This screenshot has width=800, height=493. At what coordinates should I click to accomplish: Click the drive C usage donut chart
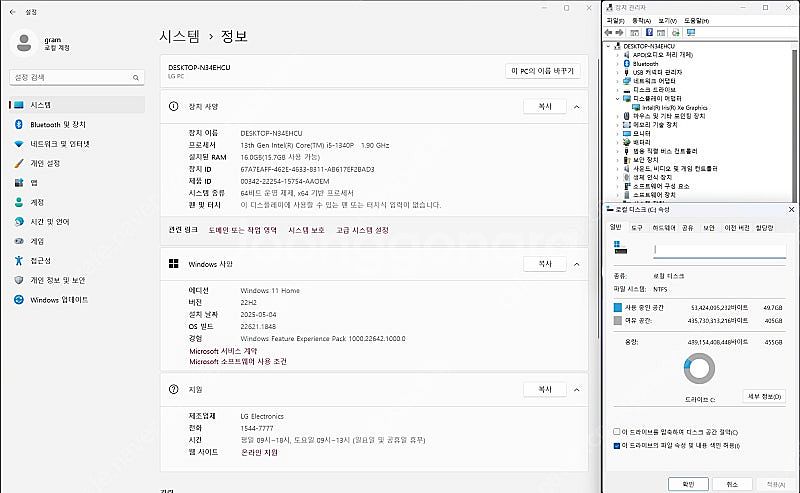tap(699, 369)
